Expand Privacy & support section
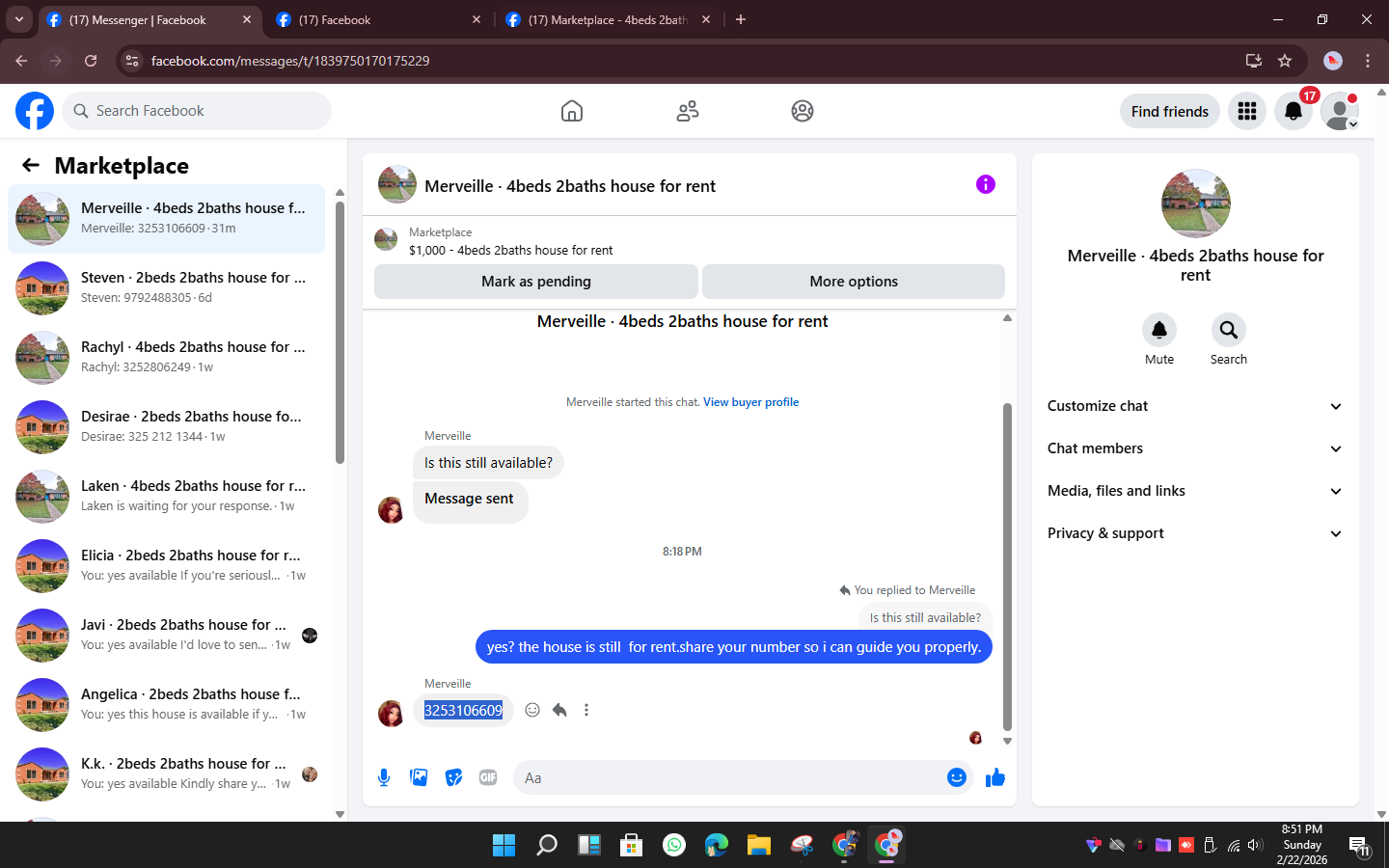This screenshot has width=1389, height=868. tap(1195, 533)
